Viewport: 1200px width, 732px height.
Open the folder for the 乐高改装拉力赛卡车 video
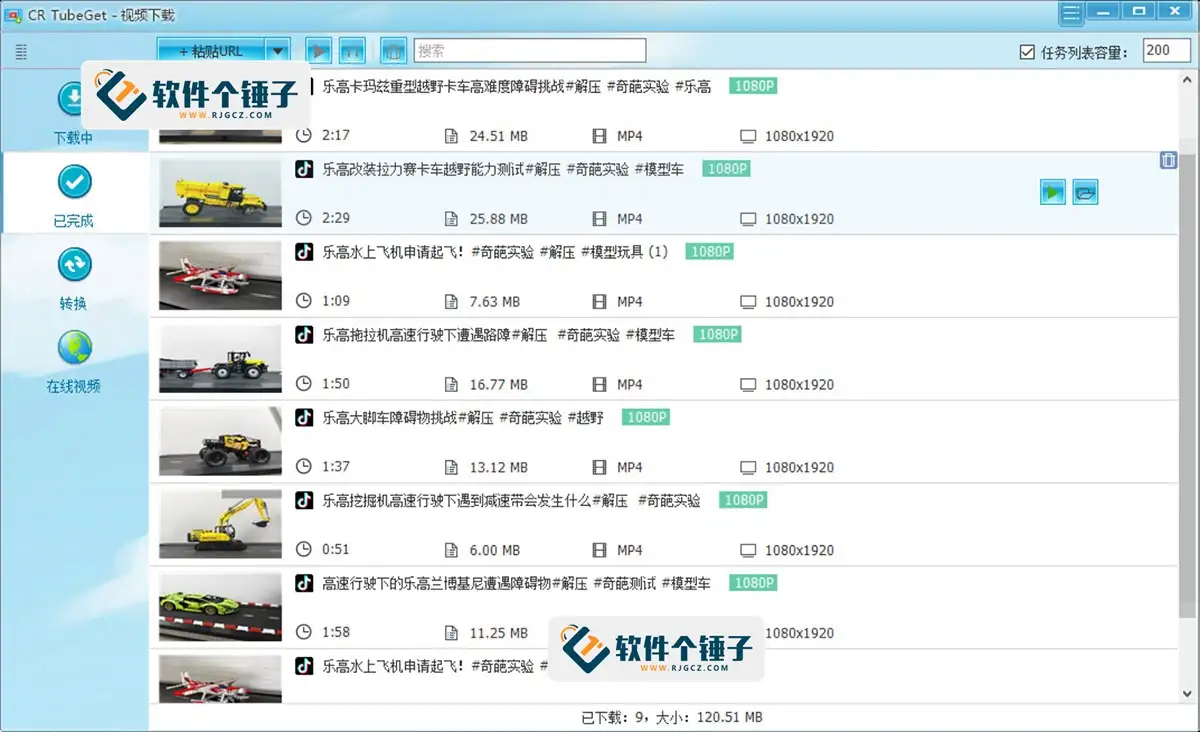click(1086, 191)
